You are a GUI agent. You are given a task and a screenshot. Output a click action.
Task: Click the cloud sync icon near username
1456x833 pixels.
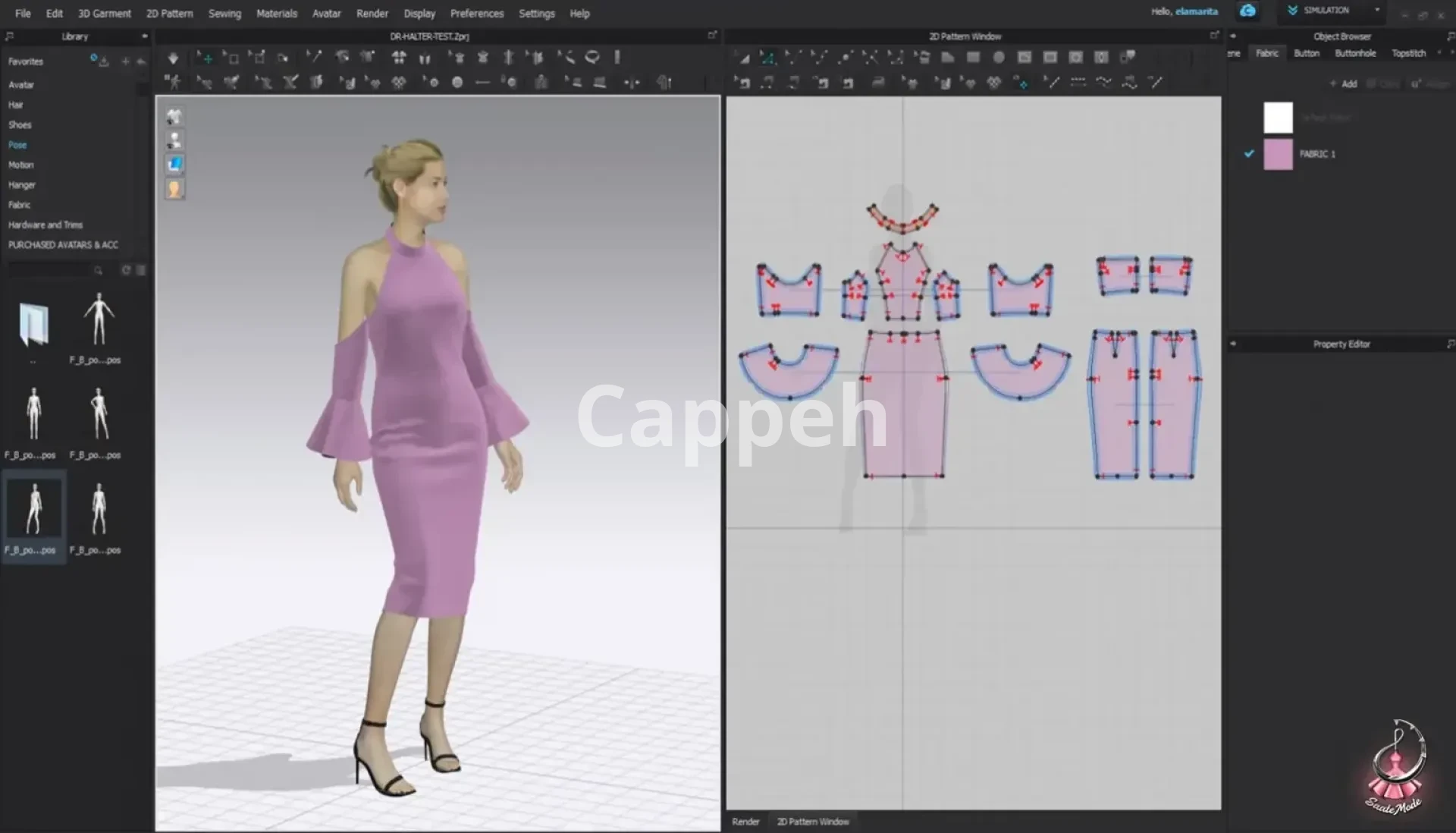tap(1247, 11)
